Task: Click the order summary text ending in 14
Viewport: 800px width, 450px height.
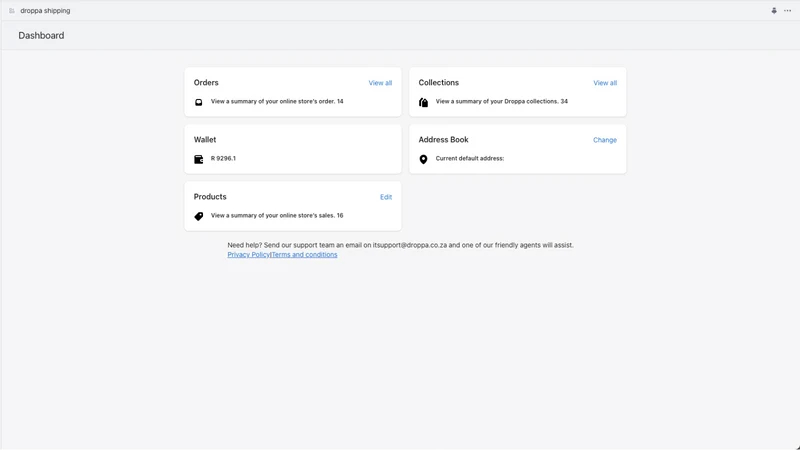Action: click(x=277, y=102)
